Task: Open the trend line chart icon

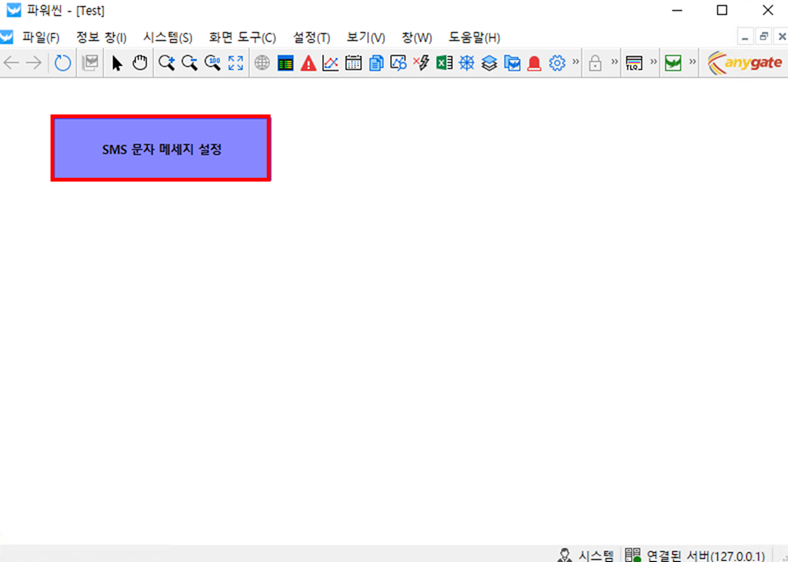Action: point(330,63)
